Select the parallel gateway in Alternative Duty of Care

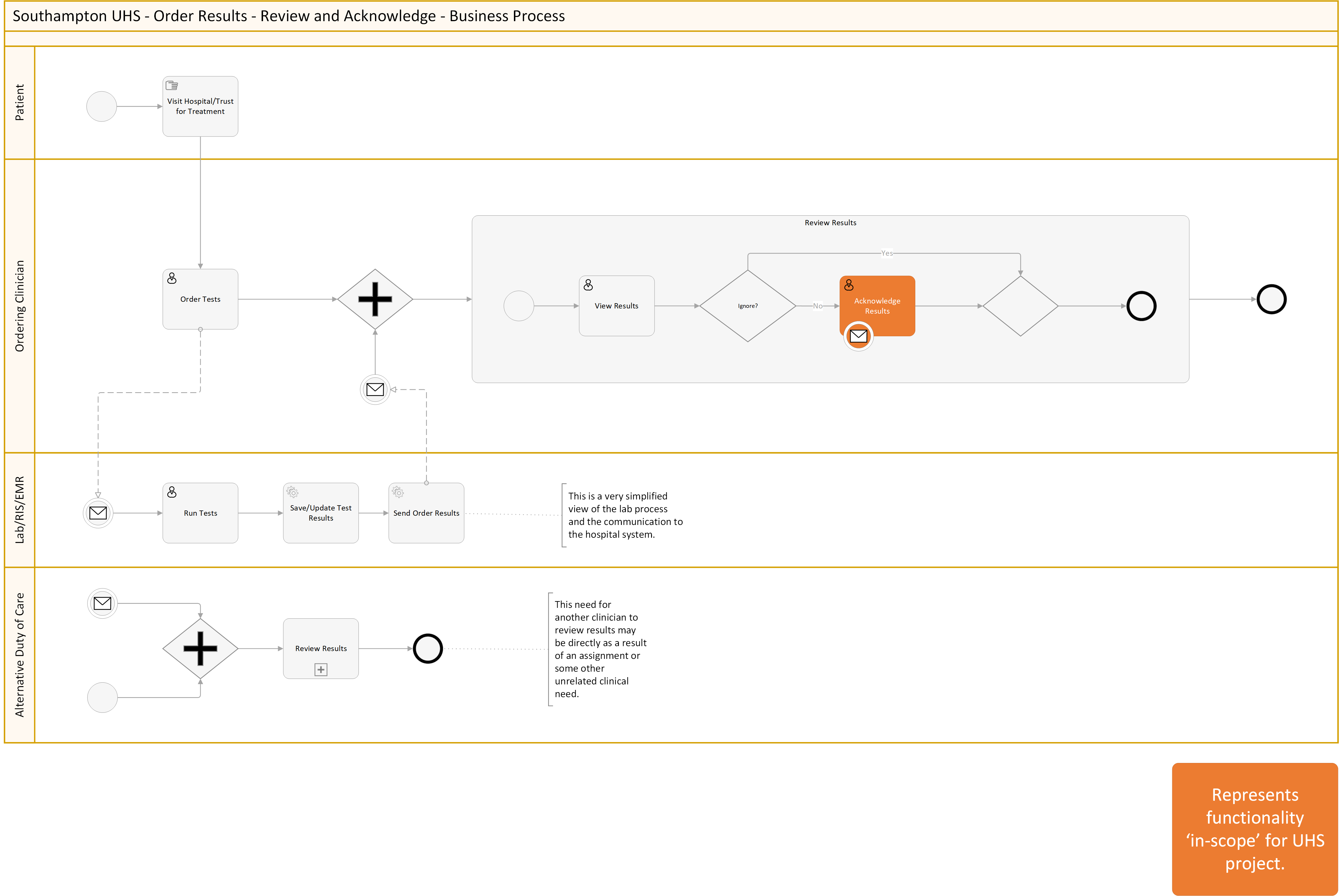pyautogui.click(x=200, y=648)
